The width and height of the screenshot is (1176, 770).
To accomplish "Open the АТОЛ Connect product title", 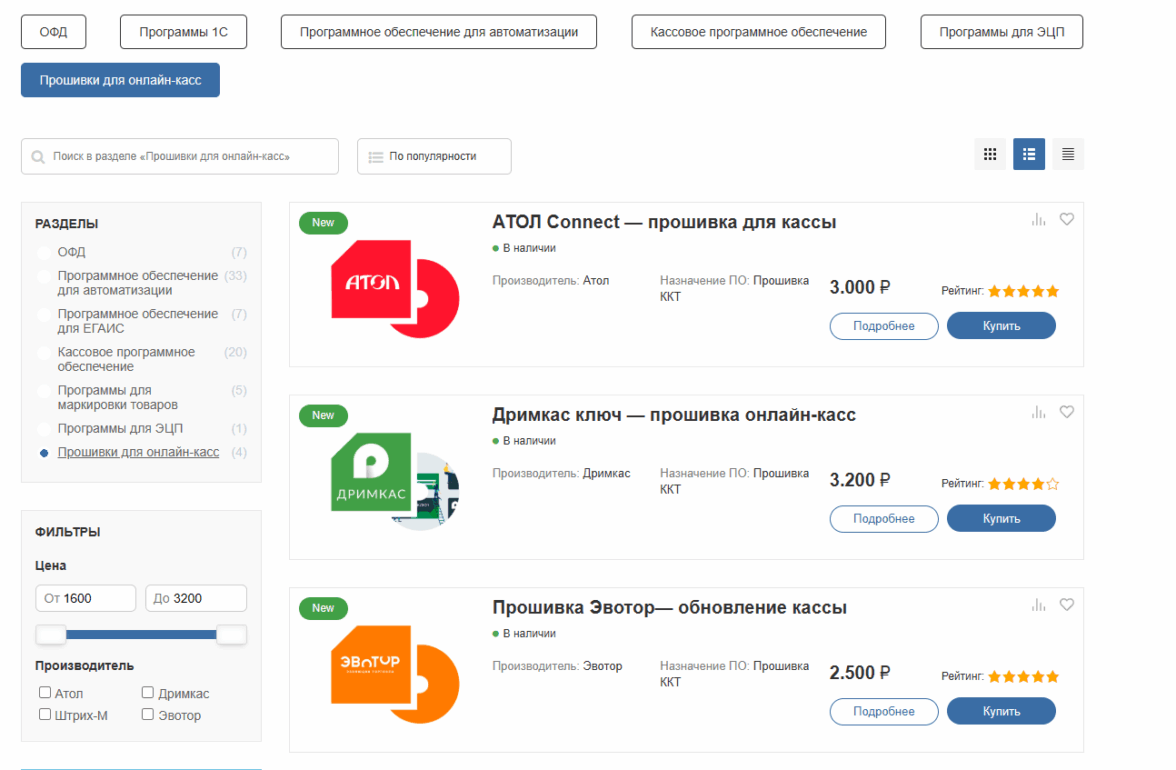I will 664,222.
